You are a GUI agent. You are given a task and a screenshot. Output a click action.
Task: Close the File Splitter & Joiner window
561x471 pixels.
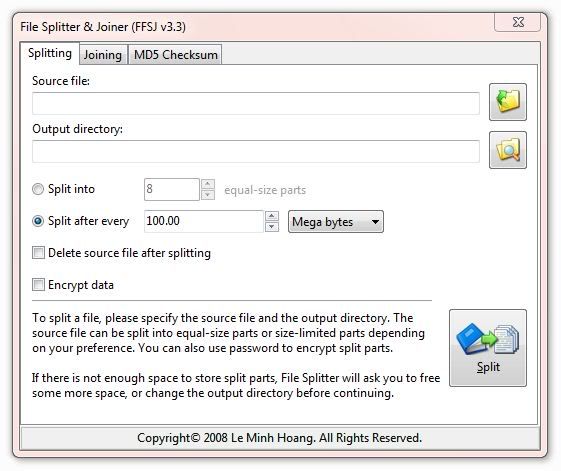coord(518,22)
